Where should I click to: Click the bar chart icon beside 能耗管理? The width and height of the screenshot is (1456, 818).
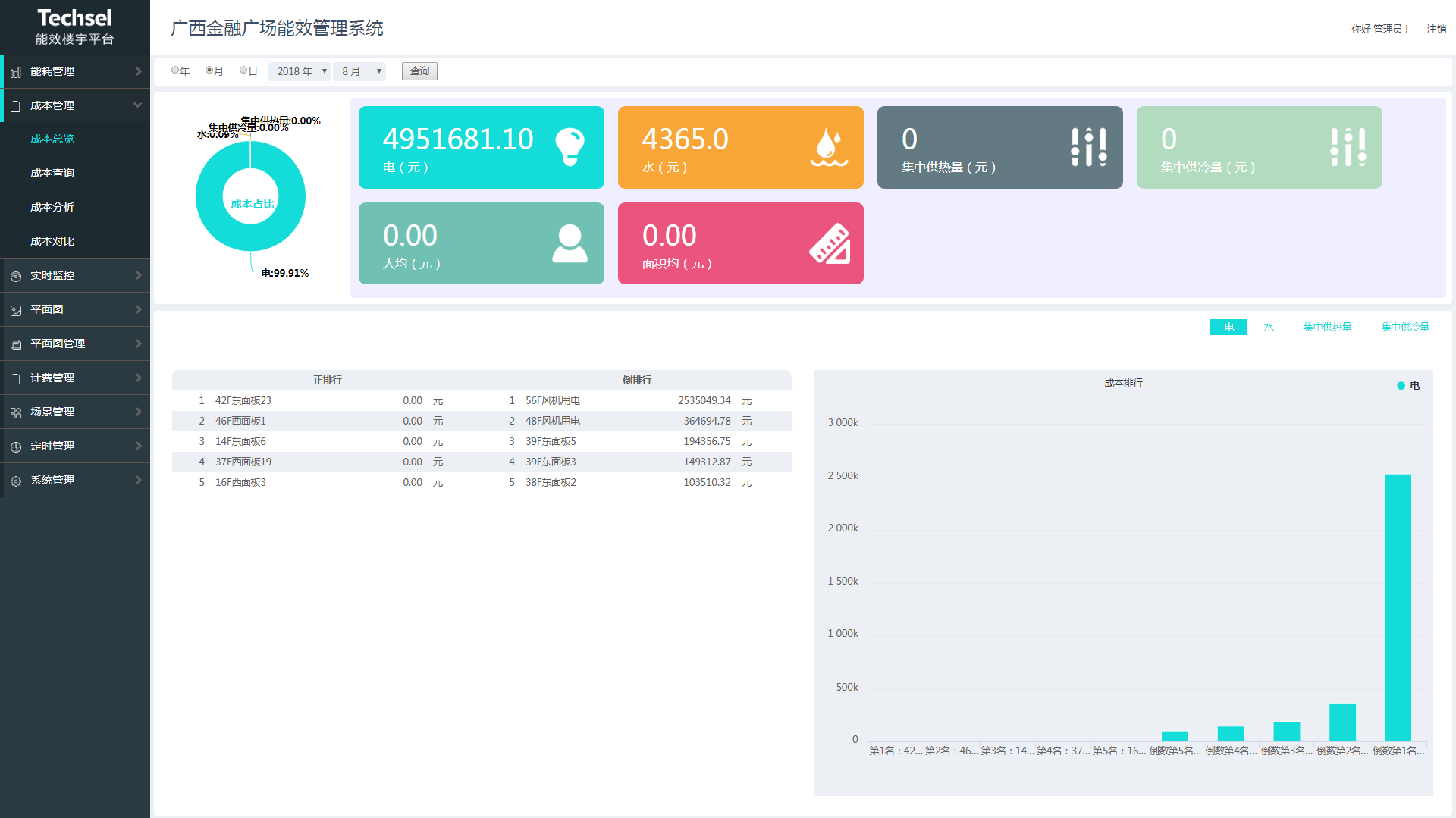pyautogui.click(x=16, y=72)
